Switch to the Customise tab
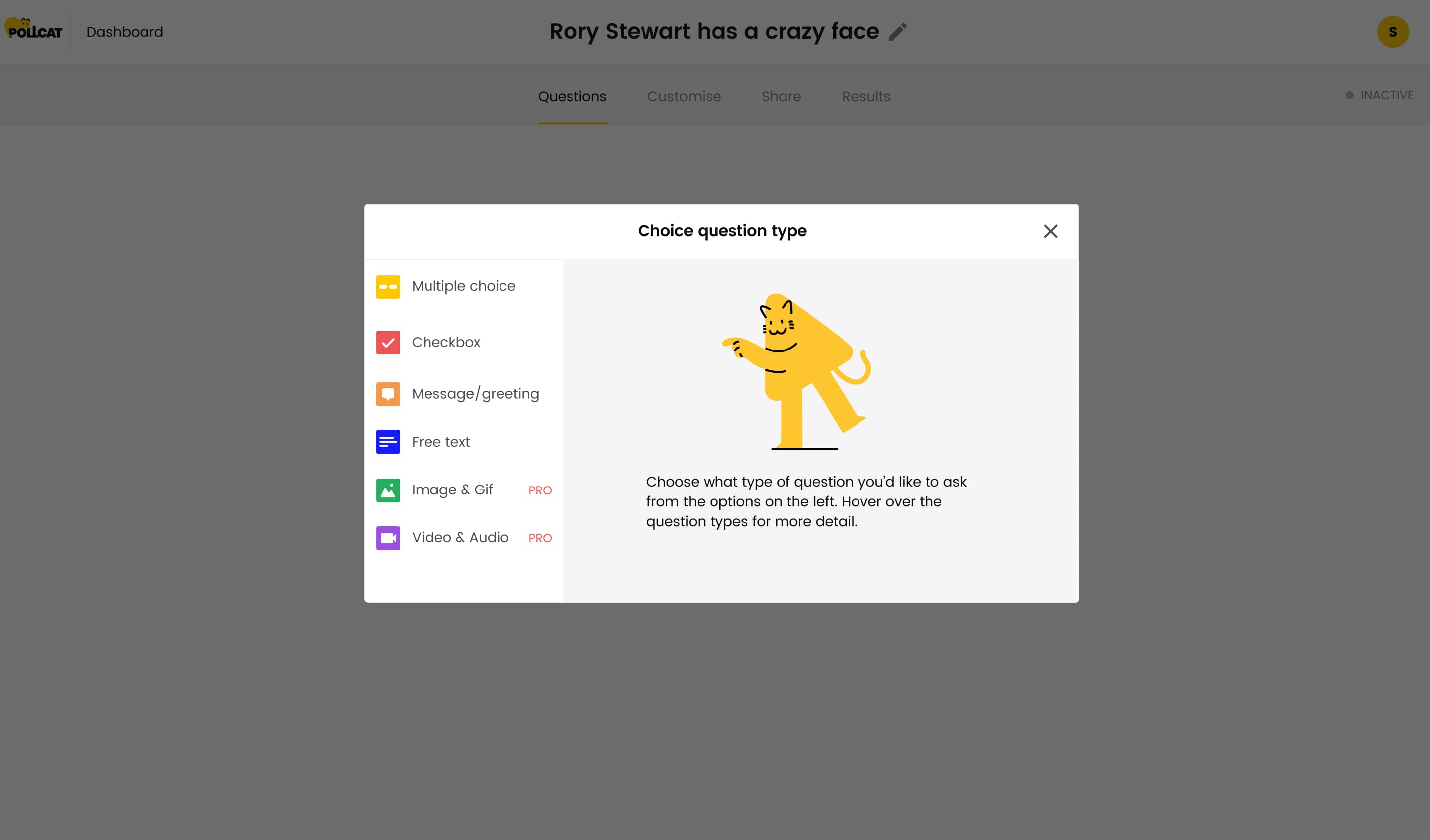The height and width of the screenshot is (840, 1430). tap(684, 96)
